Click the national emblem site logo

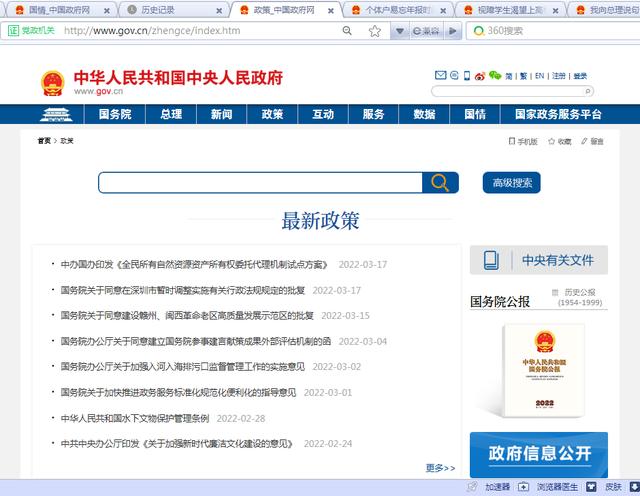pyautogui.click(x=52, y=82)
